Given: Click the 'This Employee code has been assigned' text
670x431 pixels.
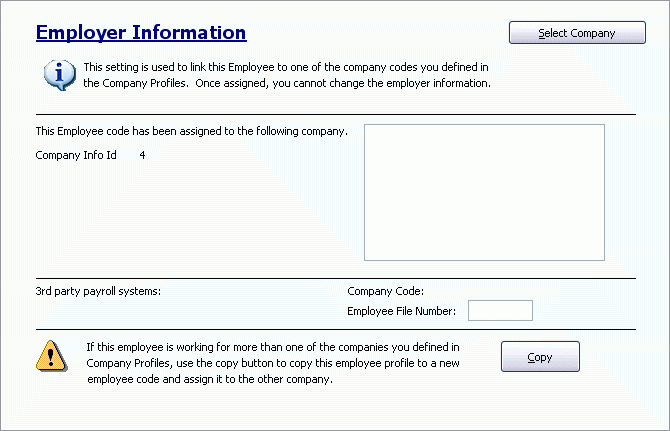Looking at the screenshot, I should 191,131.
